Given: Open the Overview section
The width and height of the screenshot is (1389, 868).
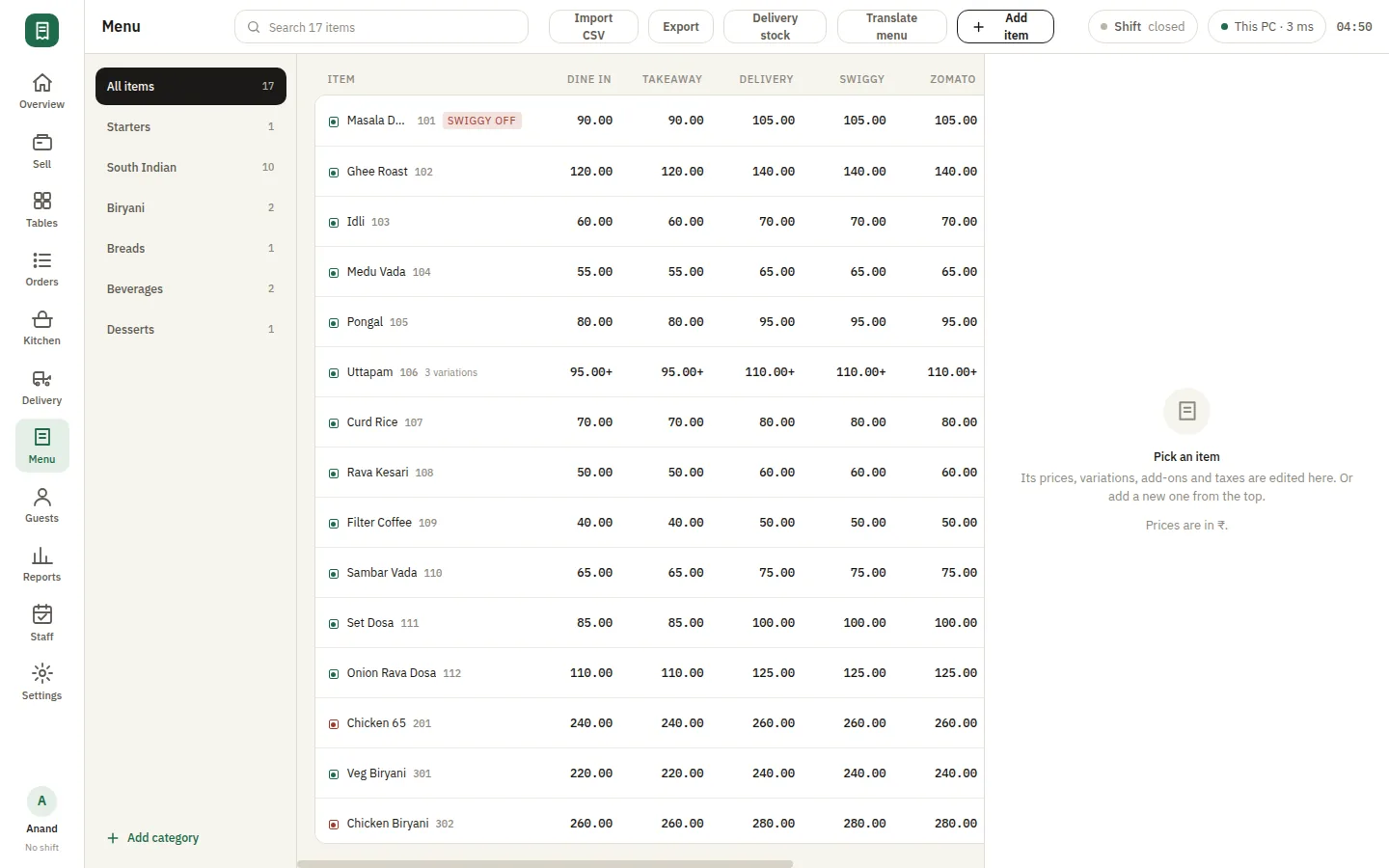Looking at the screenshot, I should (41, 92).
